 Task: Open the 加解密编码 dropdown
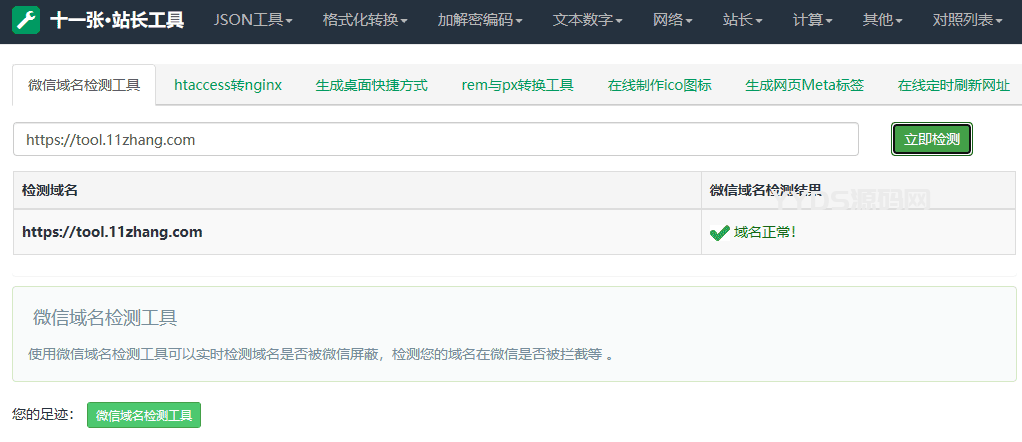(480, 21)
